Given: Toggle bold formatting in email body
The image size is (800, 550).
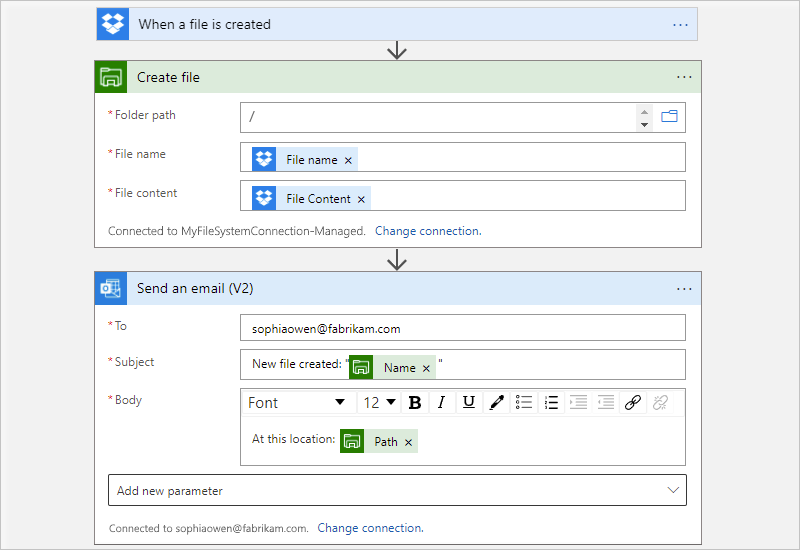Looking at the screenshot, I should click(415, 403).
